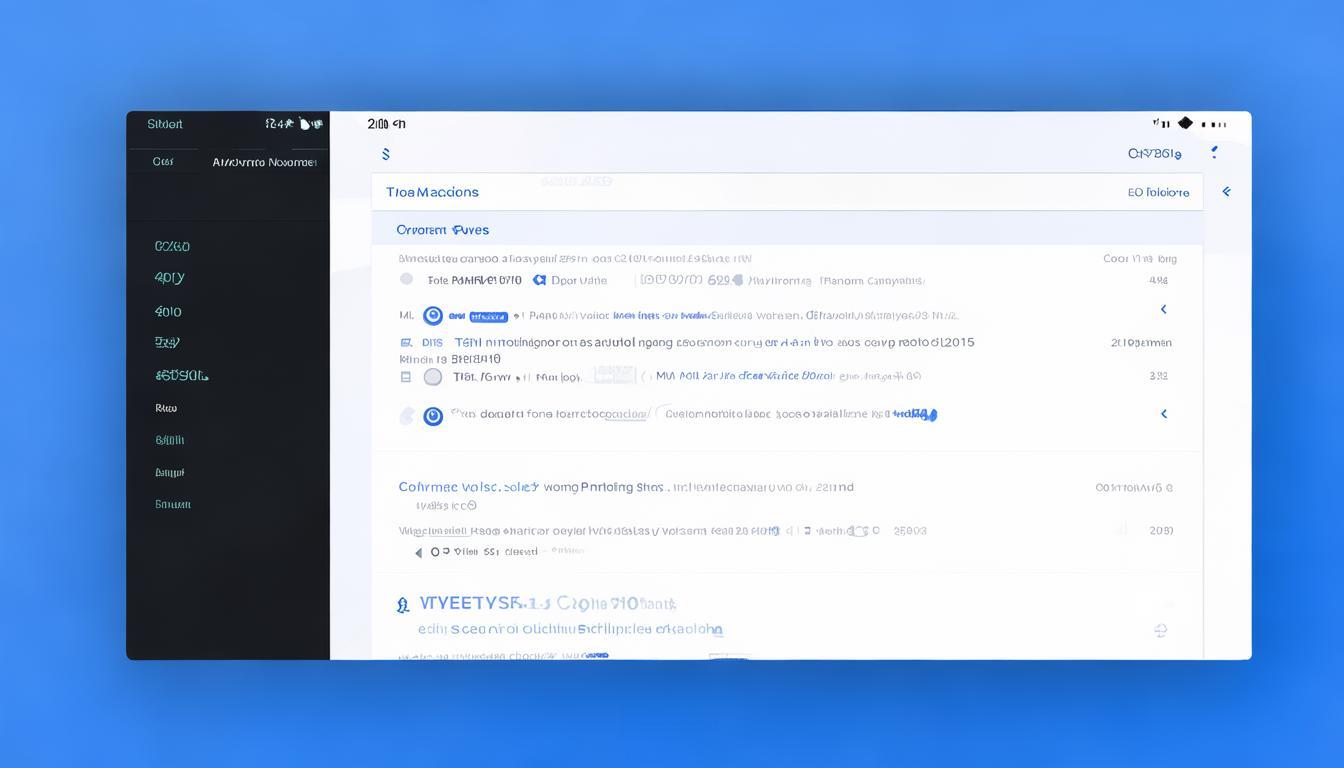Image resolution: width=1344 pixels, height=768 pixels.
Task: Click the Tioa Maccions header field
Action: pos(432,192)
